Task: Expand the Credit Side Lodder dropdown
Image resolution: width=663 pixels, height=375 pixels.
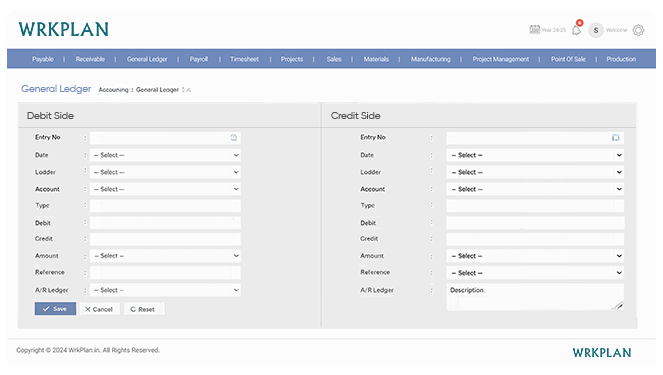Action: point(535,172)
